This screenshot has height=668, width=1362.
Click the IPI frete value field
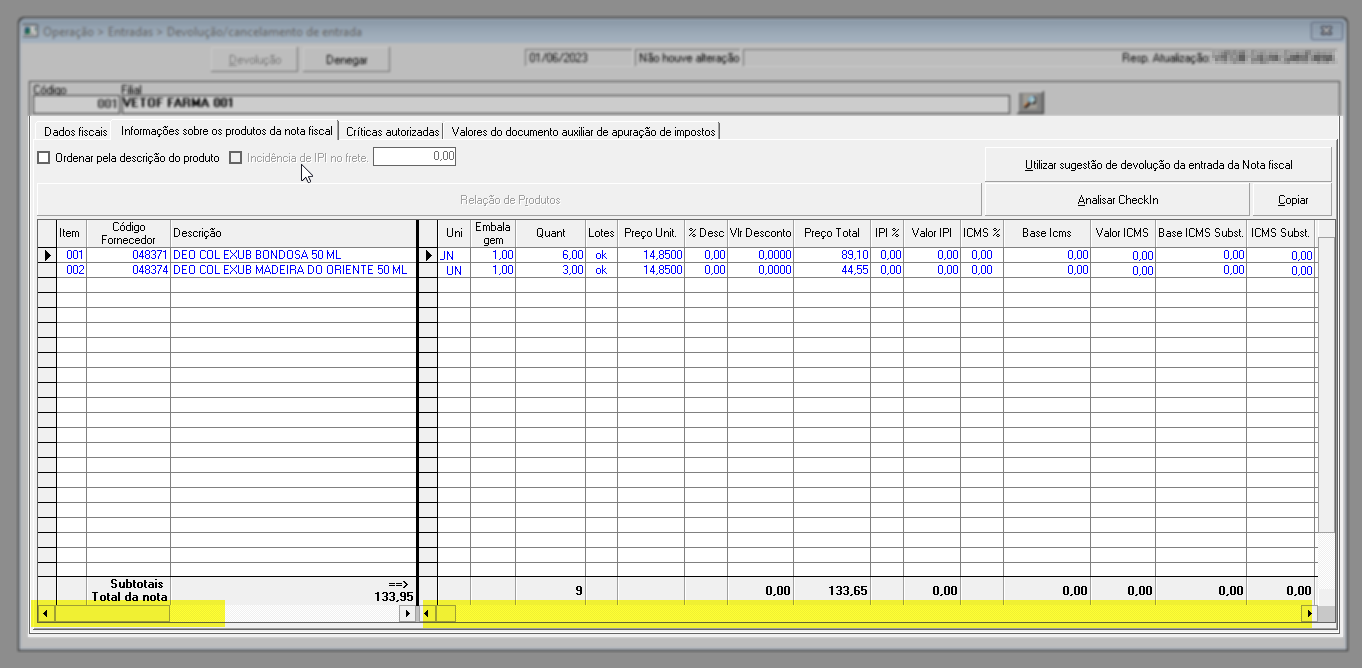coord(415,157)
